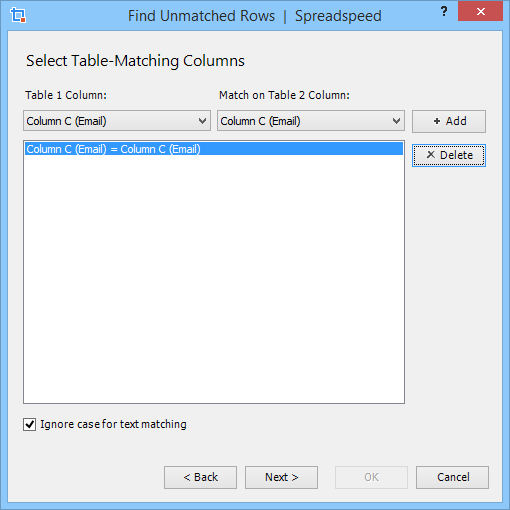Open Table 2 combo box showing Column C (Email)
The image size is (510, 510).
click(x=311, y=121)
